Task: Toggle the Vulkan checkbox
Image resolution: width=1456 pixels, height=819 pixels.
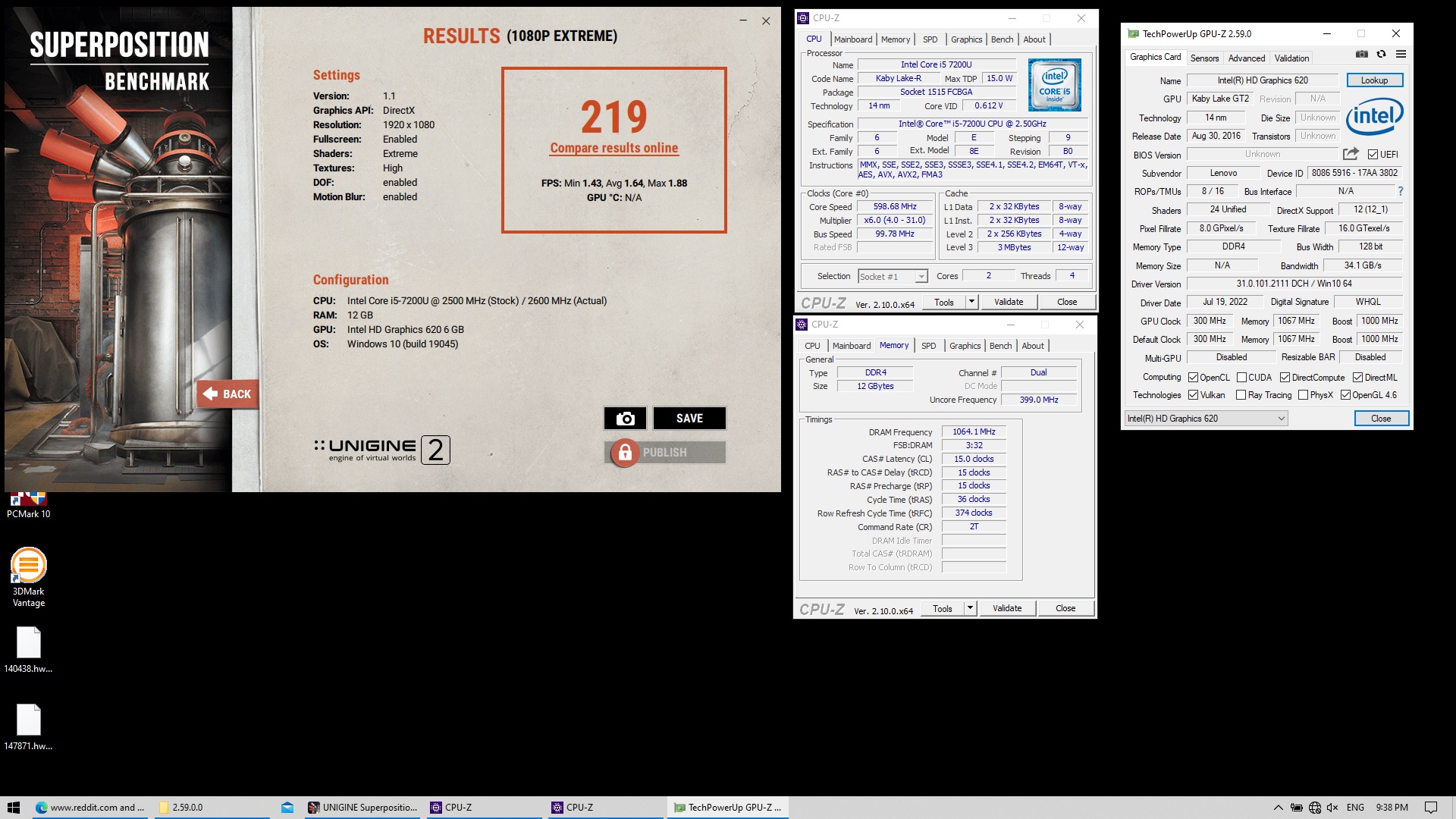Action: (x=1193, y=395)
